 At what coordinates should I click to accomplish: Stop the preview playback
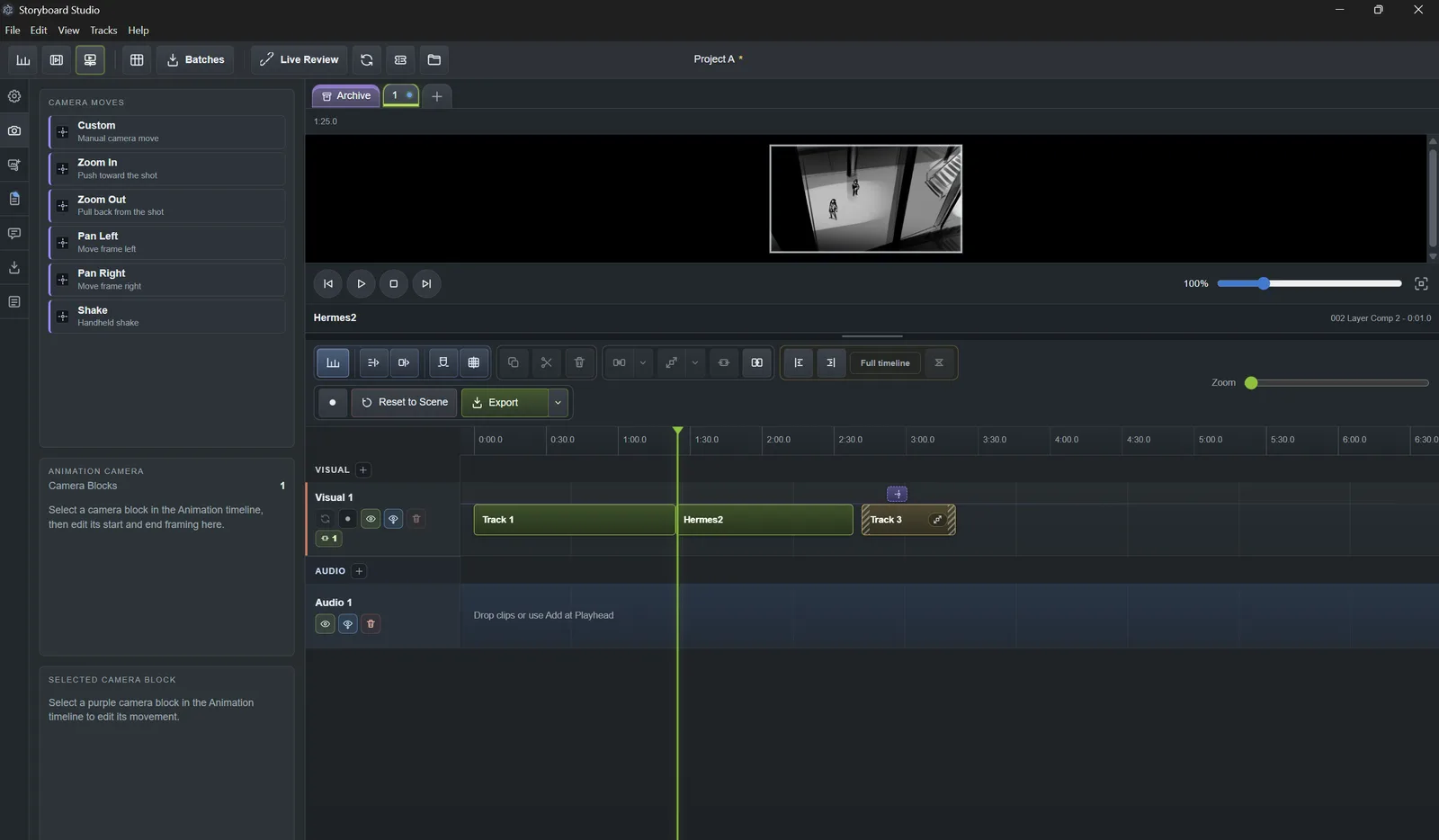(393, 283)
